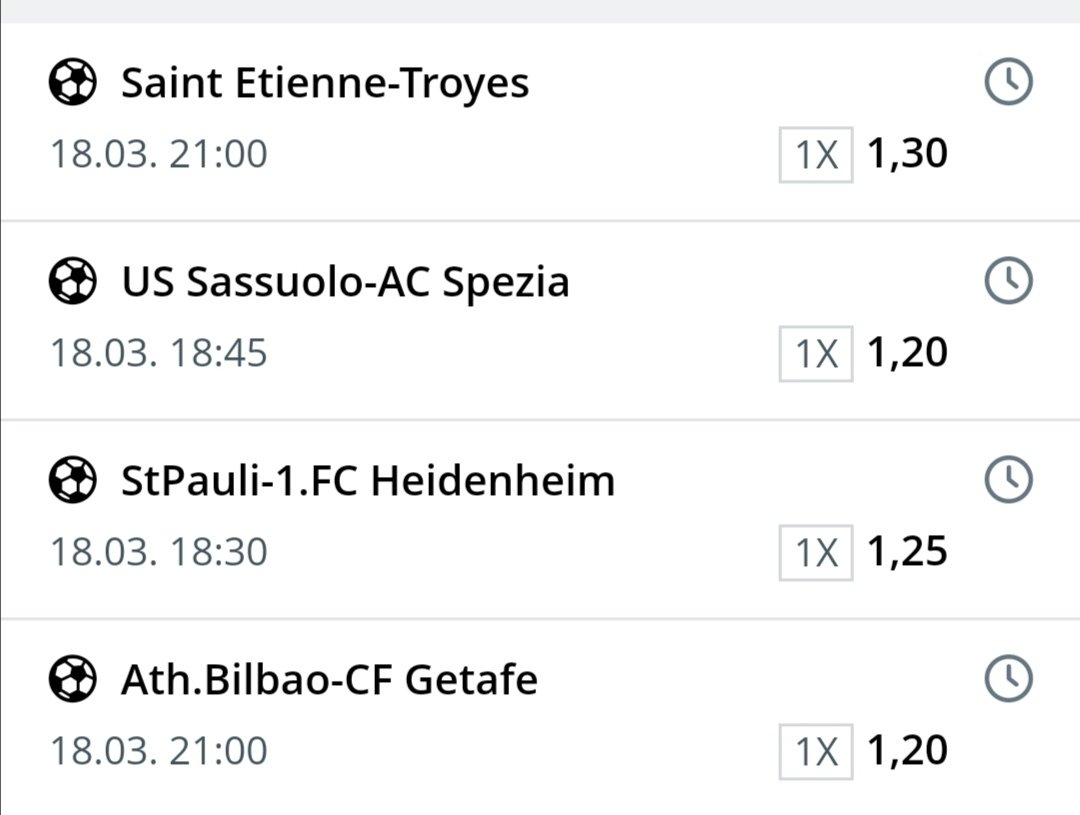Open the US Sassuolo-AC Spezia match title
The width and height of the screenshot is (1080, 815).
(x=345, y=283)
